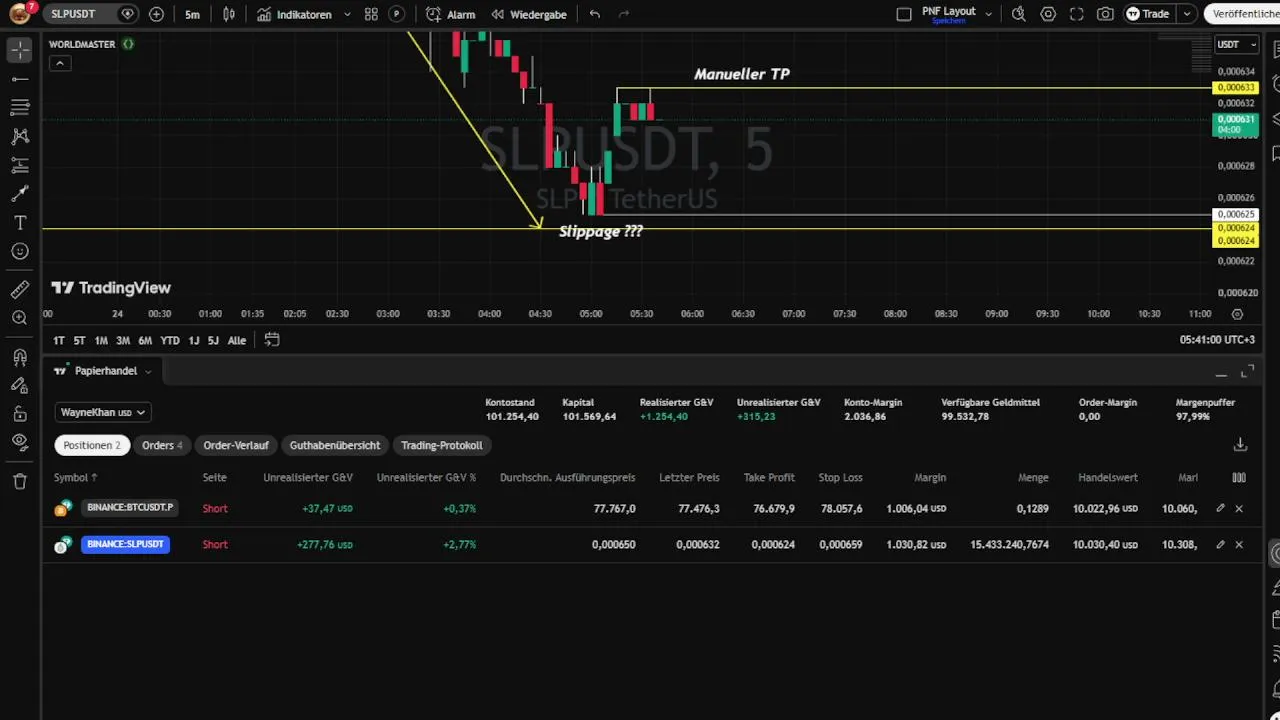Open the Fibonacci tools in the left toolbar
The height and width of the screenshot is (720, 1280).
point(20,107)
